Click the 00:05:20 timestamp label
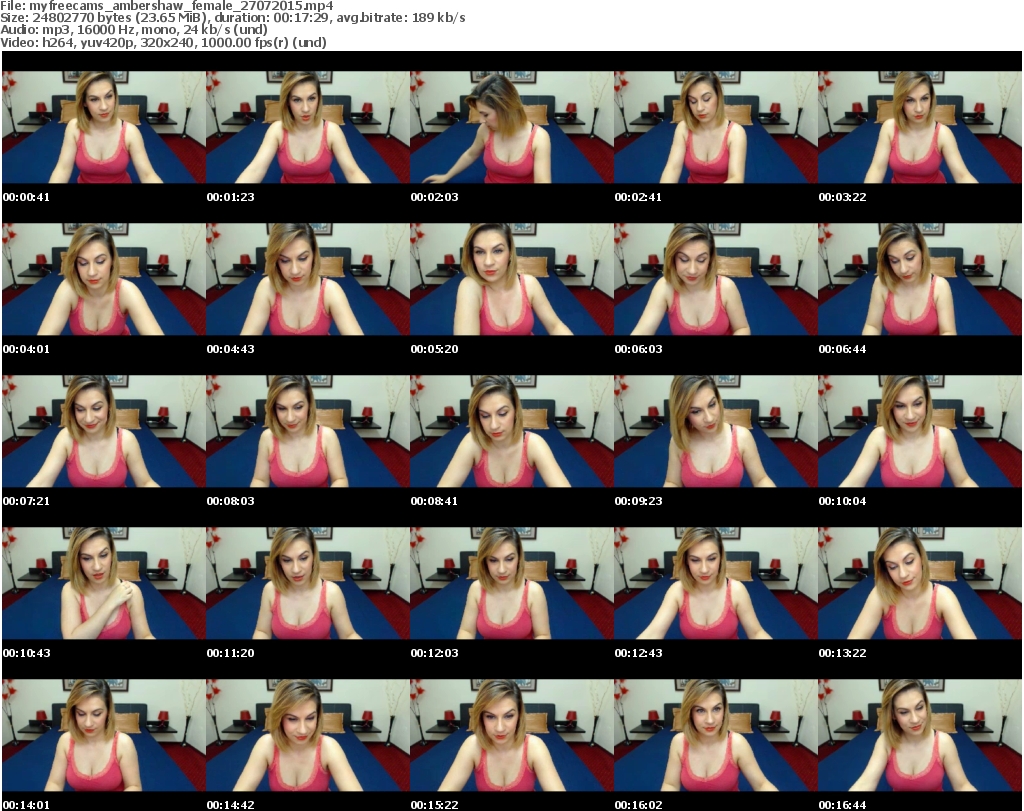 [x=434, y=349]
